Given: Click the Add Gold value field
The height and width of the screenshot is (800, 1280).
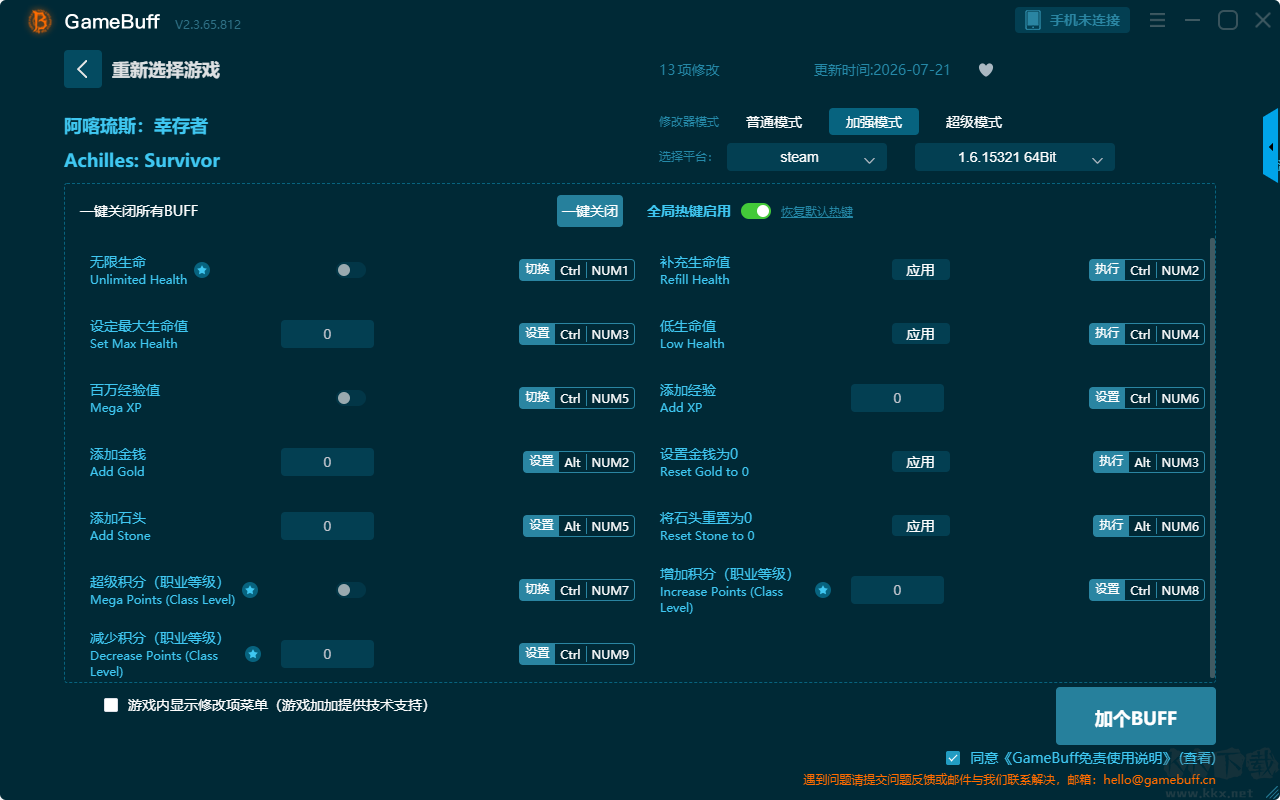Looking at the screenshot, I should point(327,462).
